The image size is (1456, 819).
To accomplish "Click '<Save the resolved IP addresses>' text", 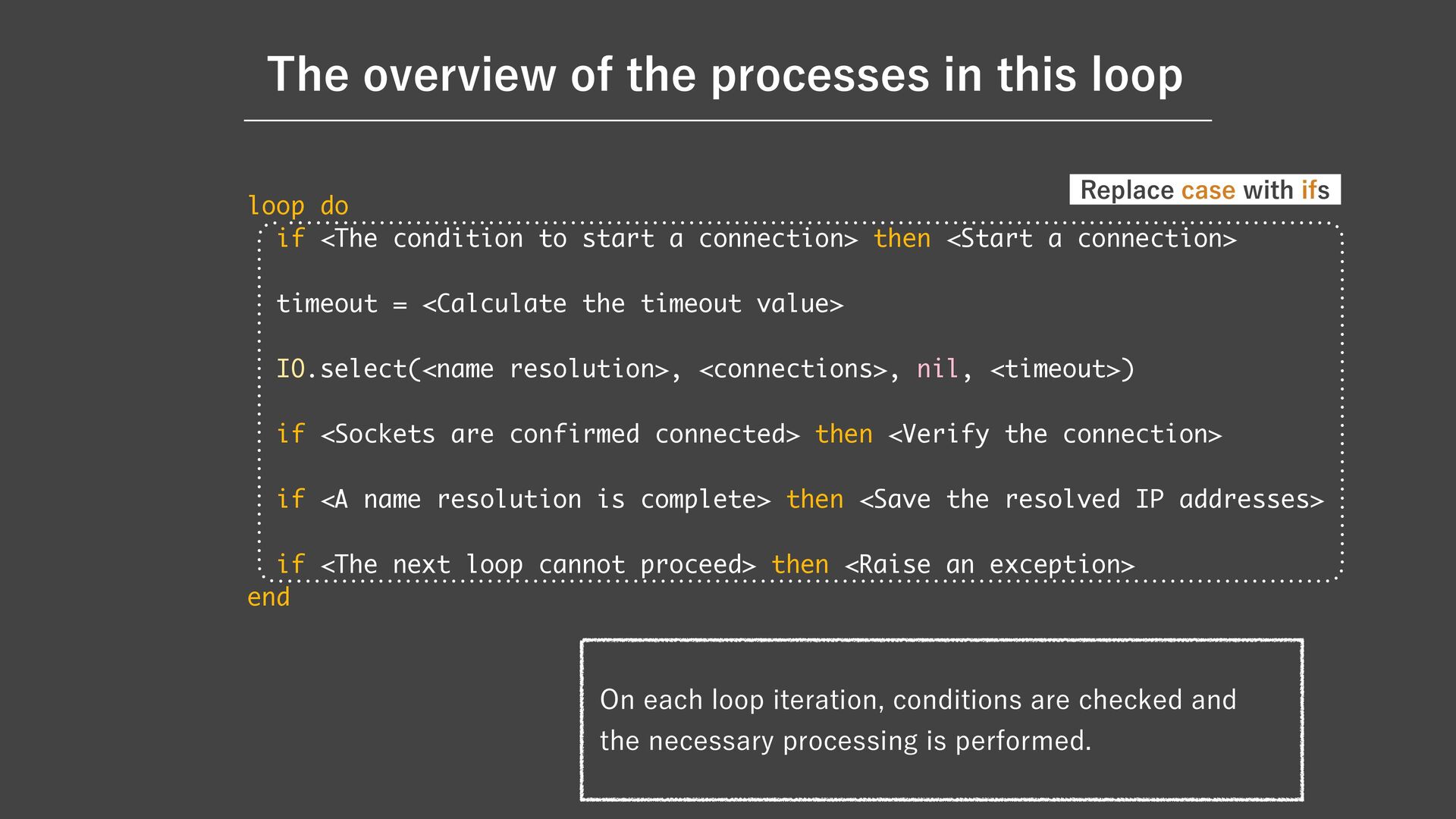I will coord(1091,500).
